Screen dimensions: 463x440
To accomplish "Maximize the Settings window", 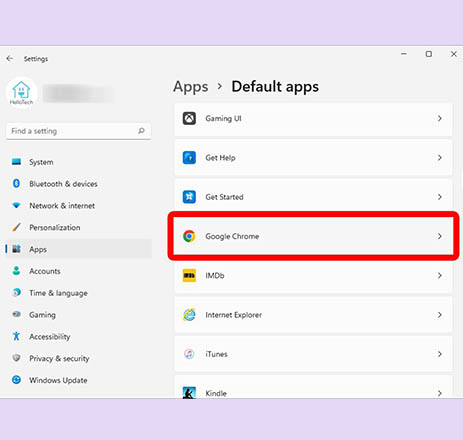I will coord(429,54).
